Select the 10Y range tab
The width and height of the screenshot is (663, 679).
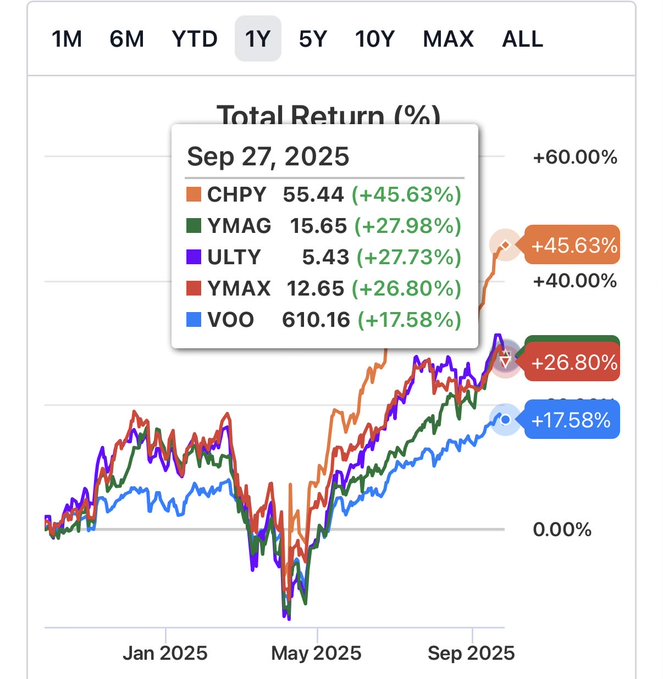[375, 39]
